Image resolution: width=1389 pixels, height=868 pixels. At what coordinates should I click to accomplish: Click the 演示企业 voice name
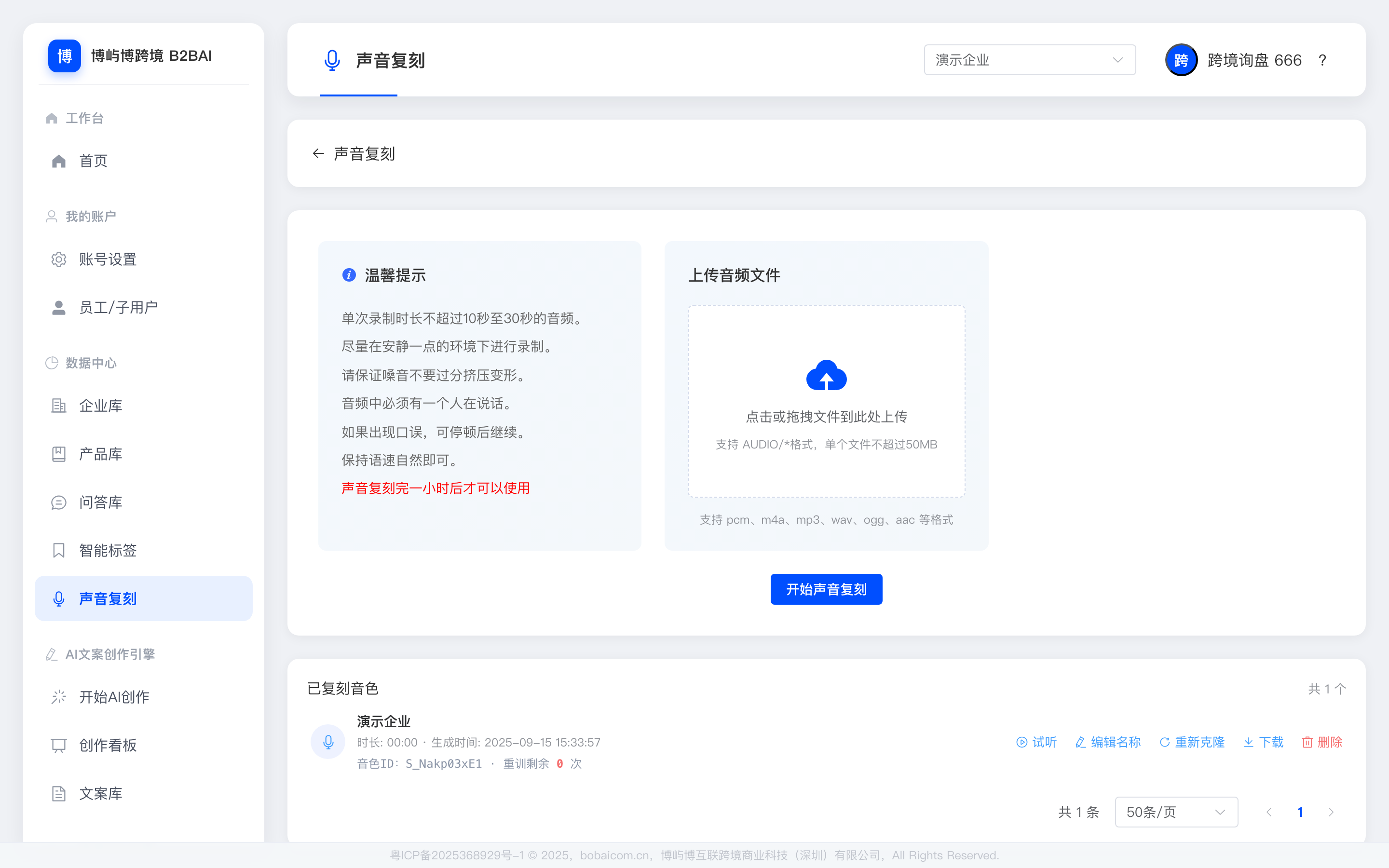(x=383, y=721)
